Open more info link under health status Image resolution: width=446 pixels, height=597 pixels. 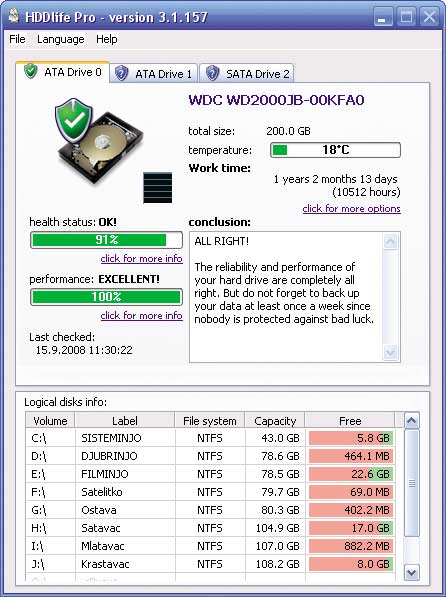[x=141, y=259]
